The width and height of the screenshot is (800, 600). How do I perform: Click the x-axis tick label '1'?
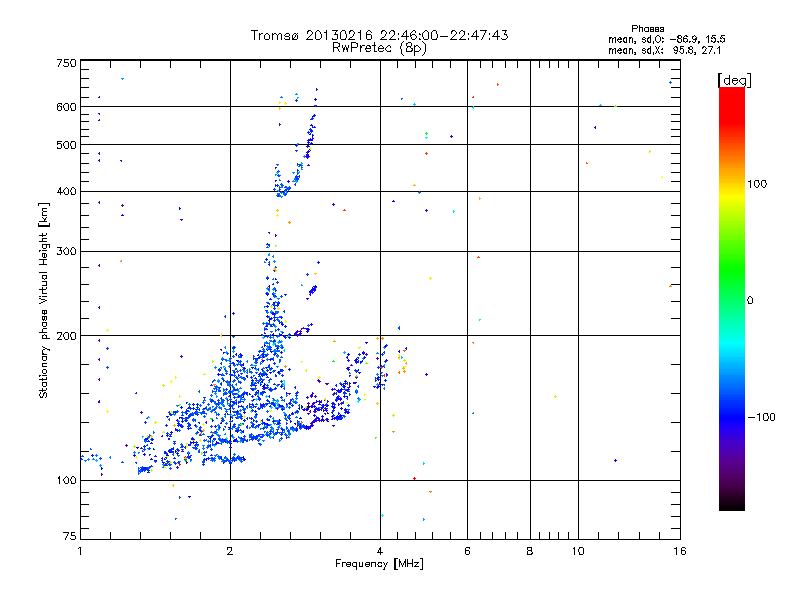tap(80, 551)
